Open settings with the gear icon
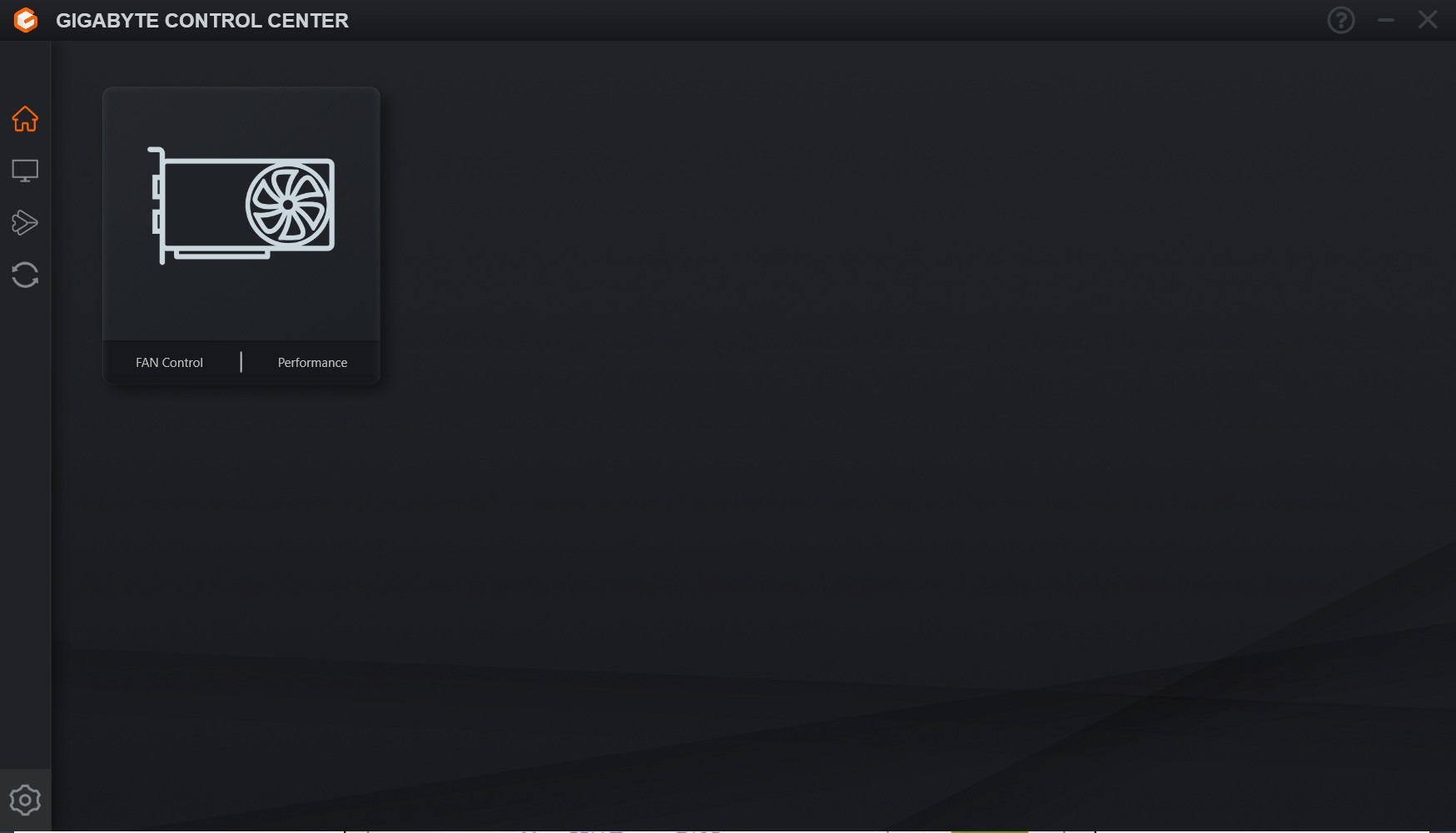 [x=25, y=800]
